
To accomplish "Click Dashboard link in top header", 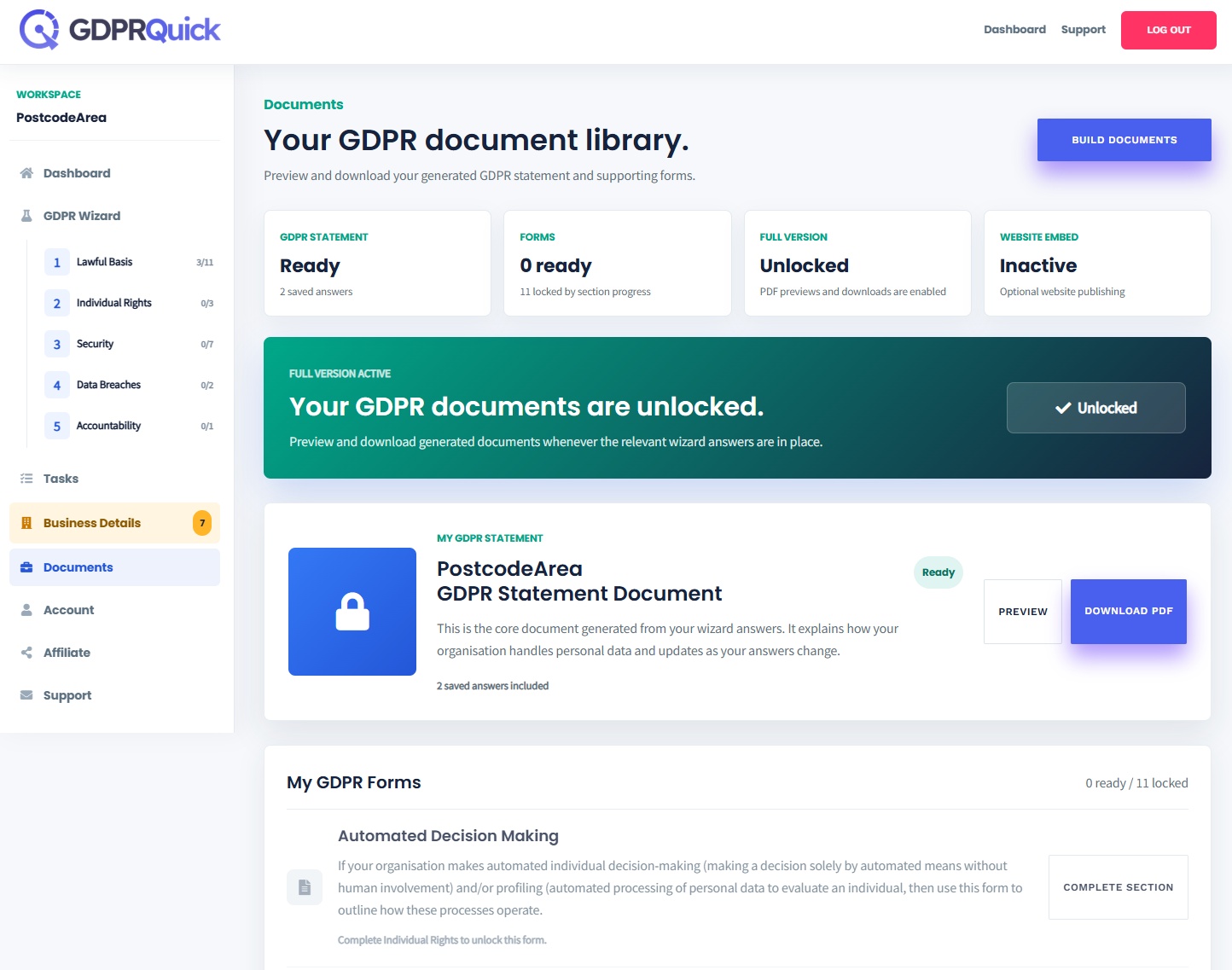I will point(1014,30).
